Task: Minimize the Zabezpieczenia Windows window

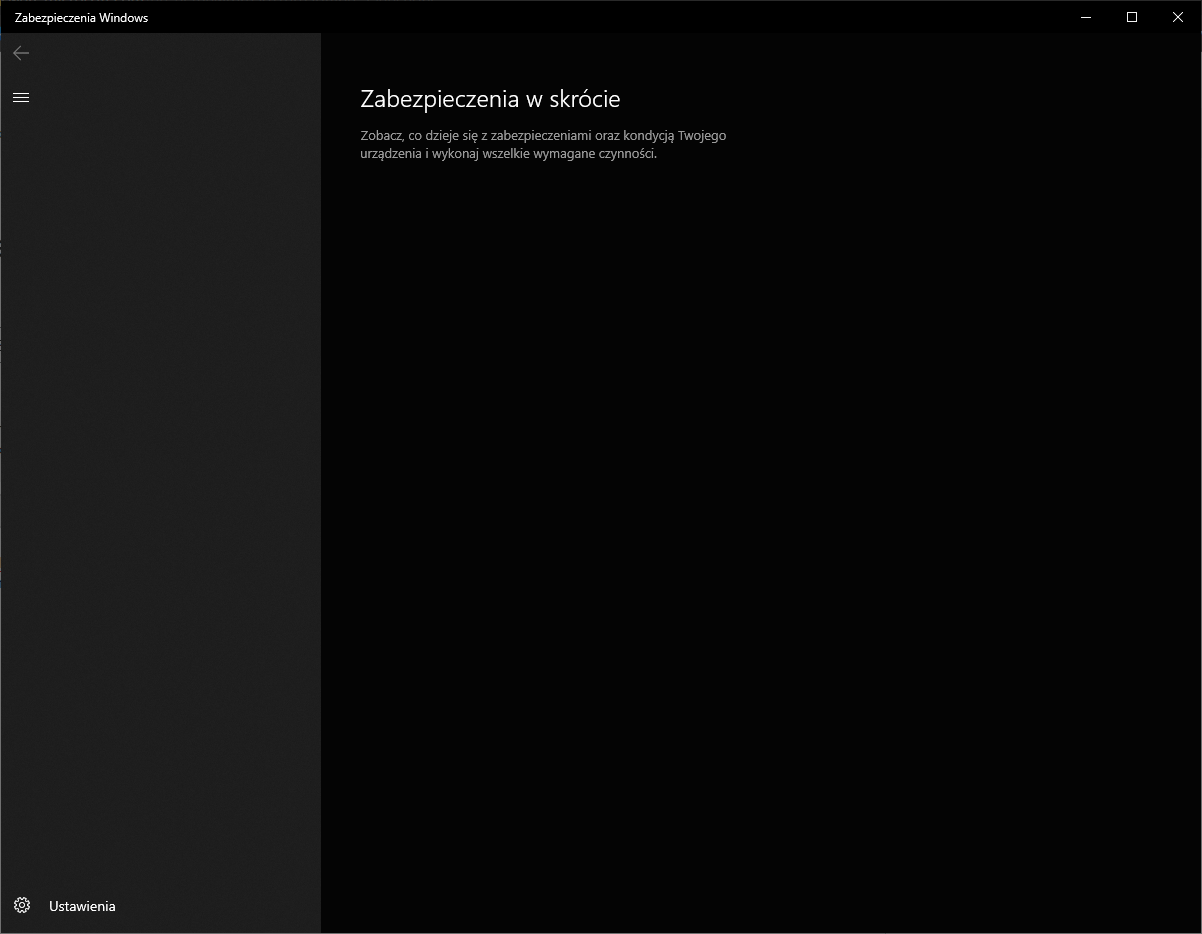Action: (x=1085, y=17)
